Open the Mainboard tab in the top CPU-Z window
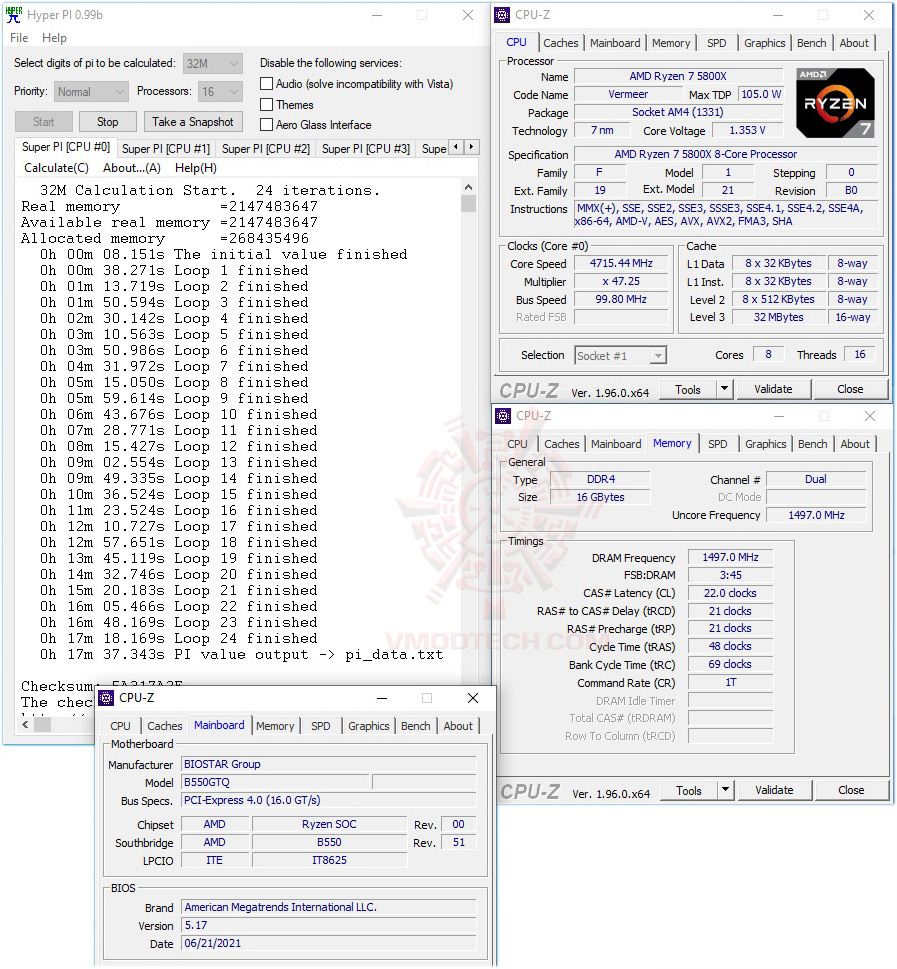This screenshot has height=969, width=897. 615,43
